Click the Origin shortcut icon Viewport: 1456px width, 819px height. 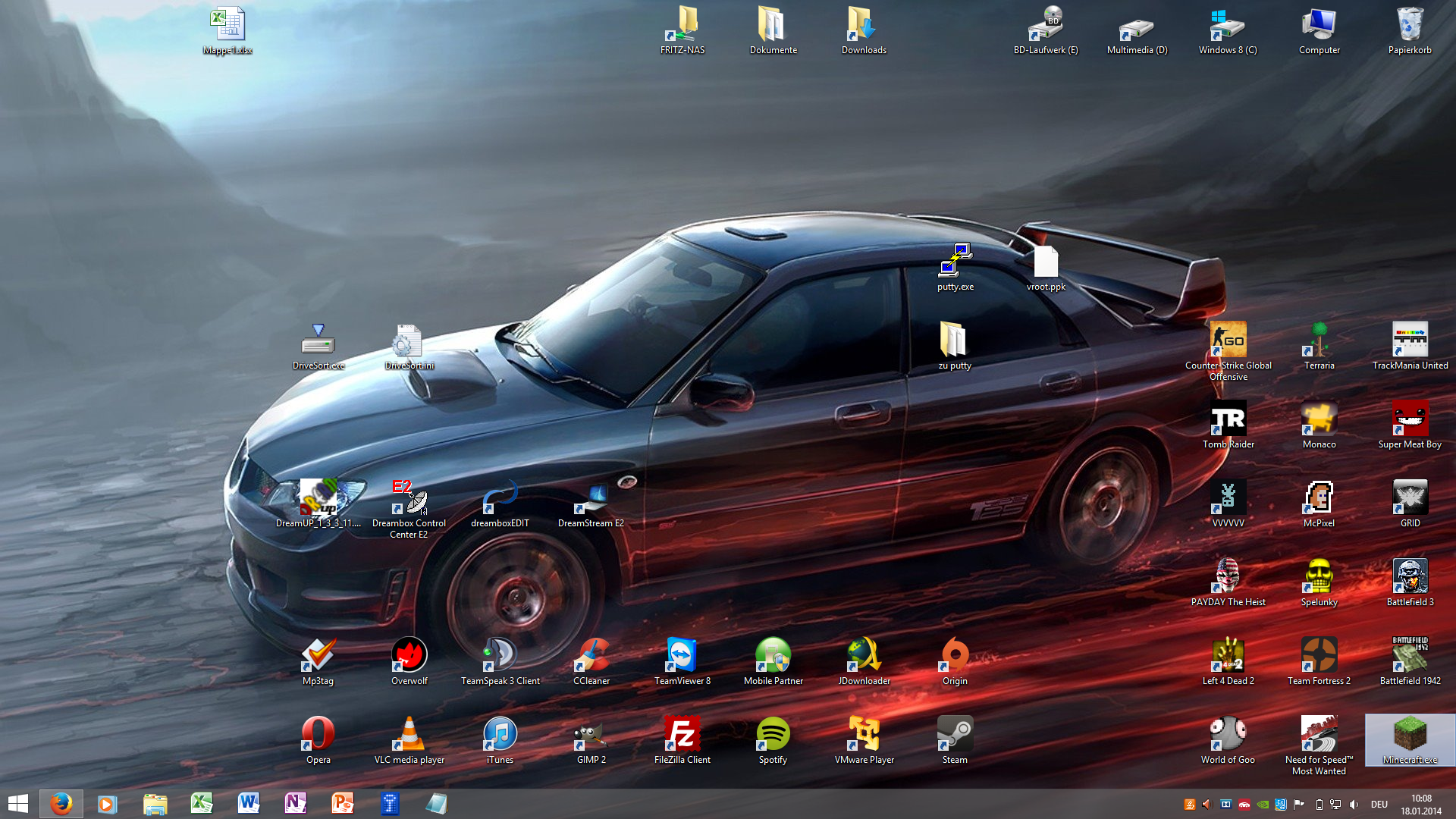(955, 655)
